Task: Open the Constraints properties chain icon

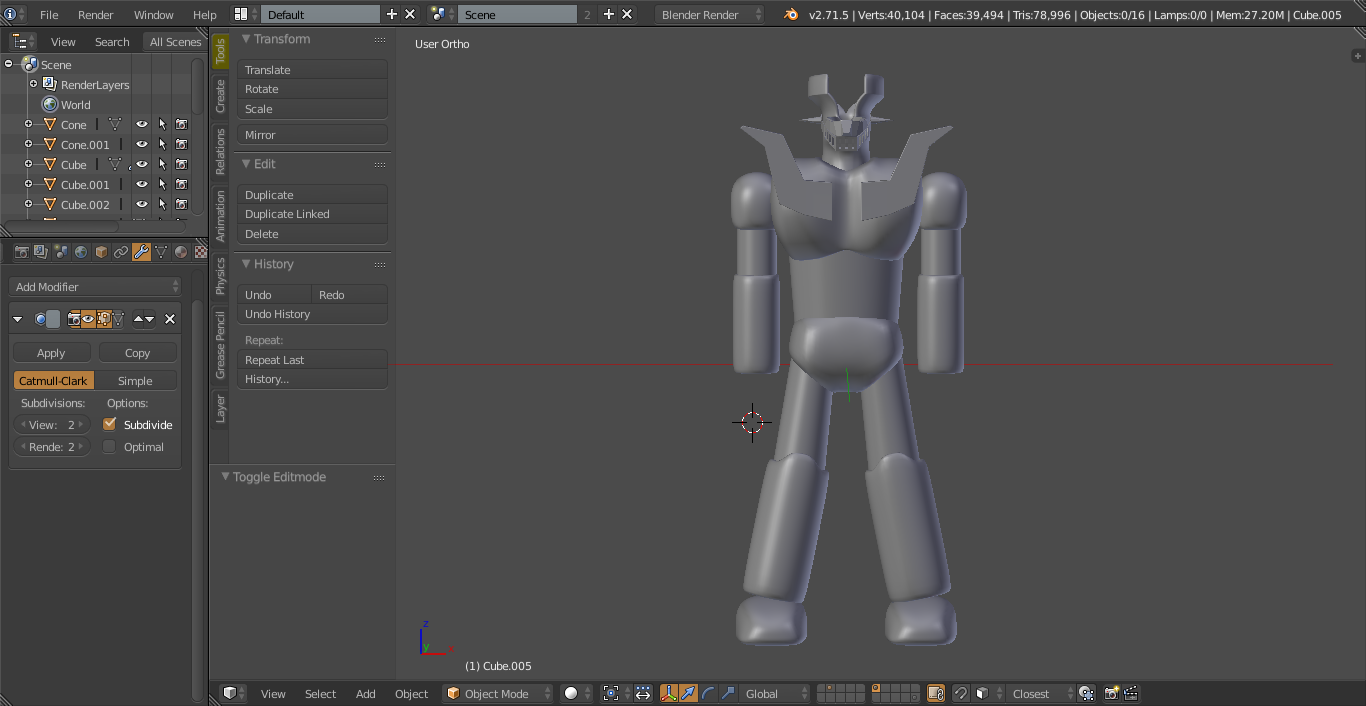Action: pos(121,252)
